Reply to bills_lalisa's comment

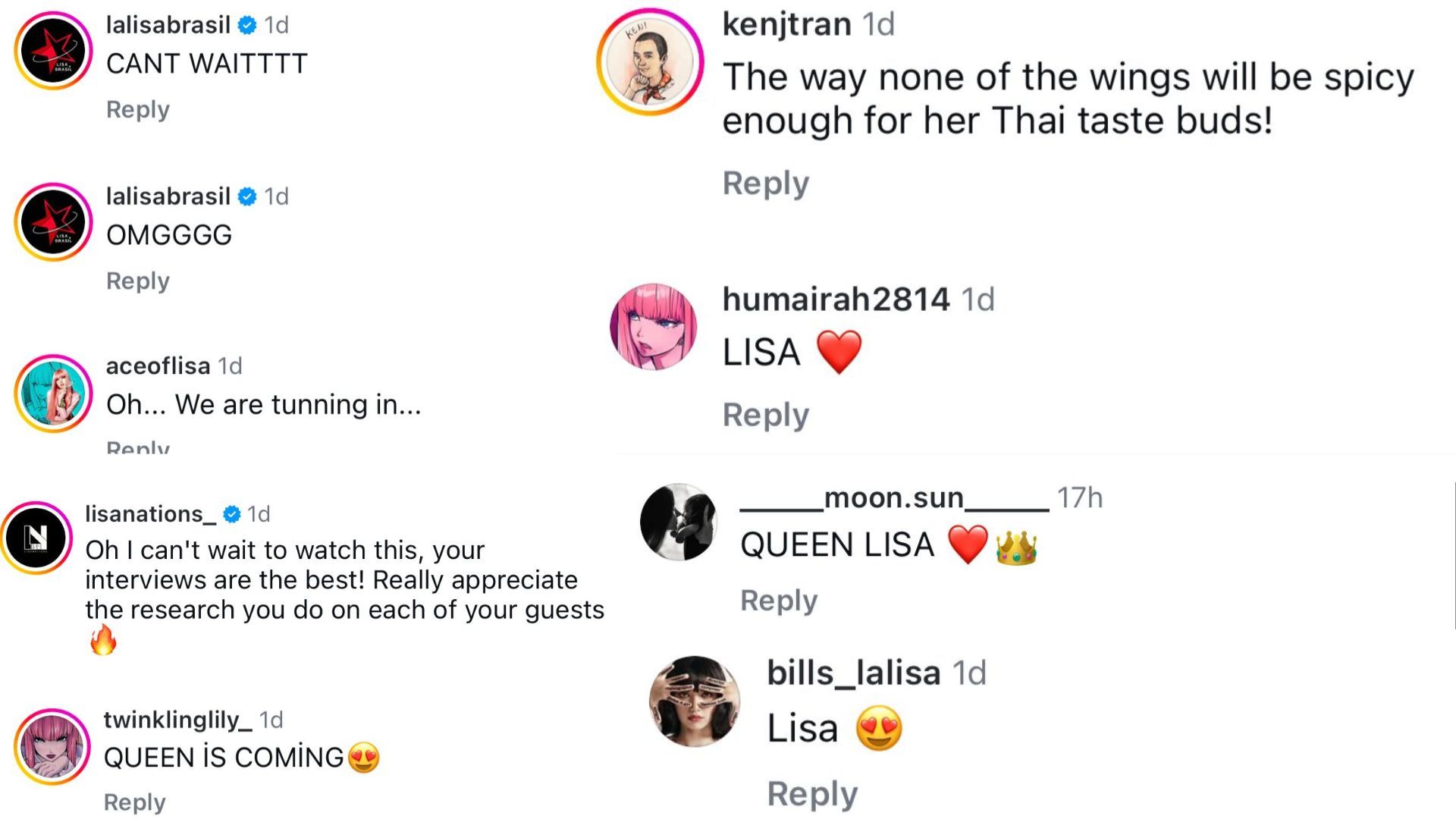(811, 794)
